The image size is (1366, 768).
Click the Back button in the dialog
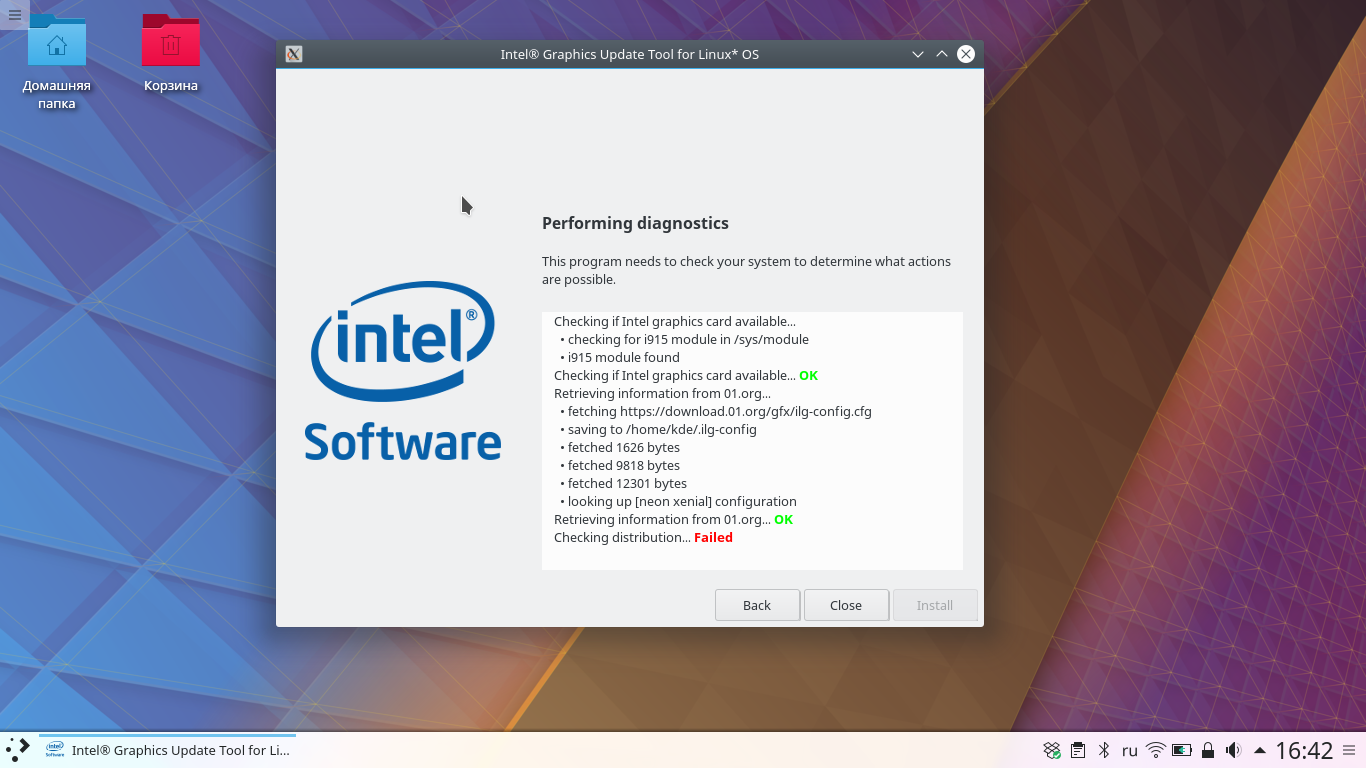tap(757, 605)
